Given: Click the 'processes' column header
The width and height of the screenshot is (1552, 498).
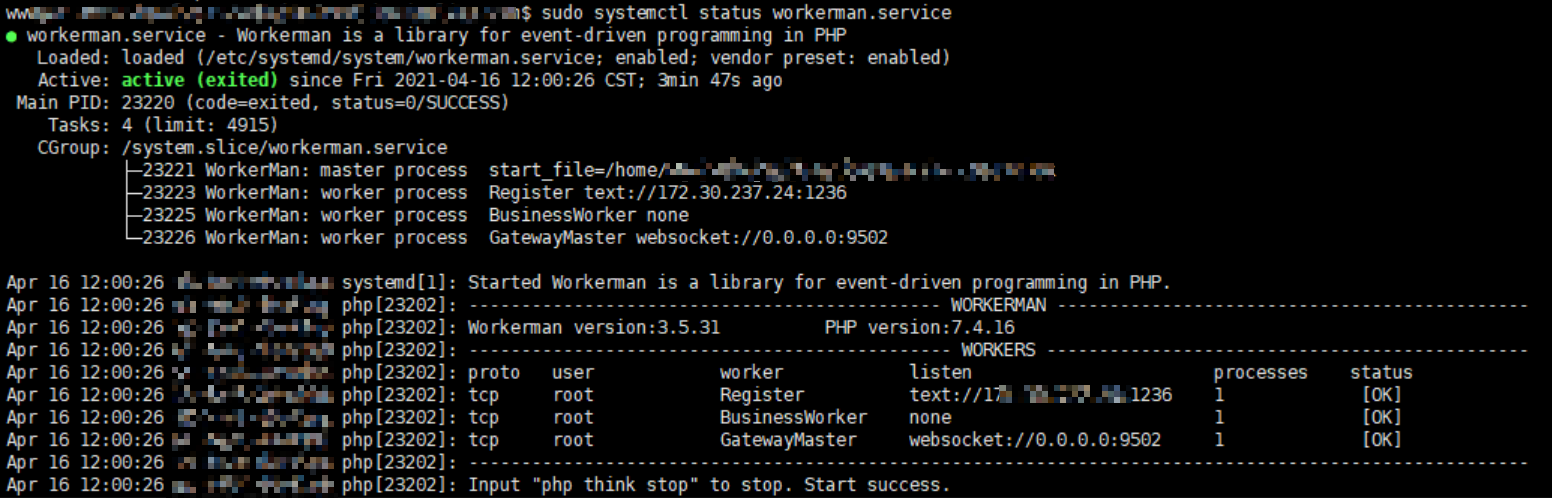Looking at the screenshot, I should click(x=1260, y=373).
